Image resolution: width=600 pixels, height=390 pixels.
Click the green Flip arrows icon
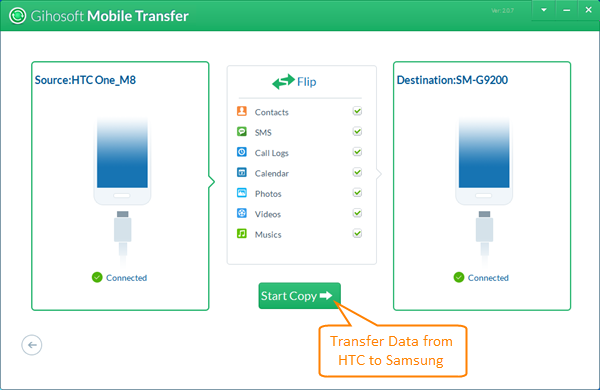point(283,82)
